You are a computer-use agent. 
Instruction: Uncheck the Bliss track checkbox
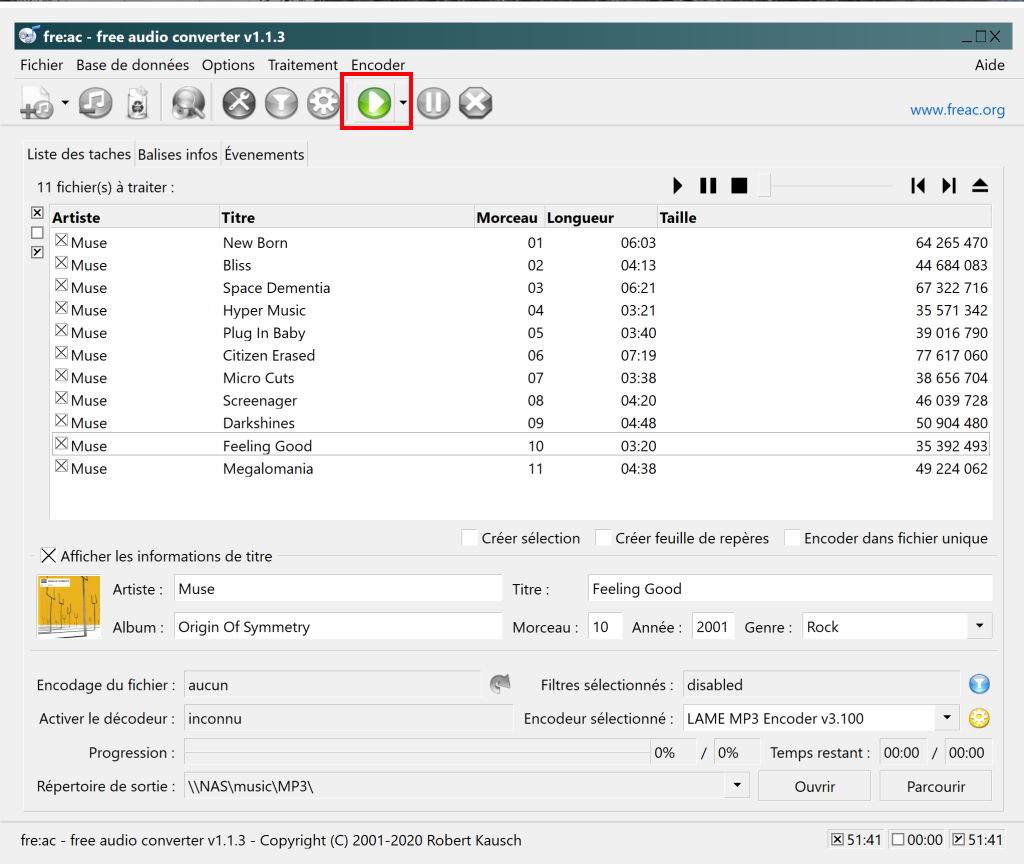coord(61,263)
